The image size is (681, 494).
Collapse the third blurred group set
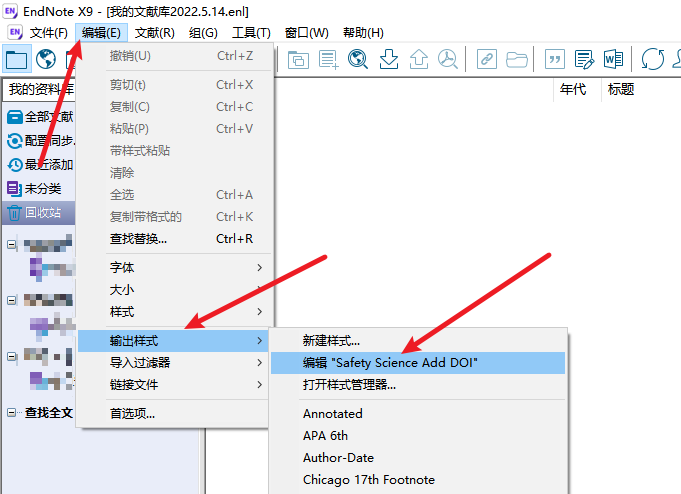[x=12, y=357]
